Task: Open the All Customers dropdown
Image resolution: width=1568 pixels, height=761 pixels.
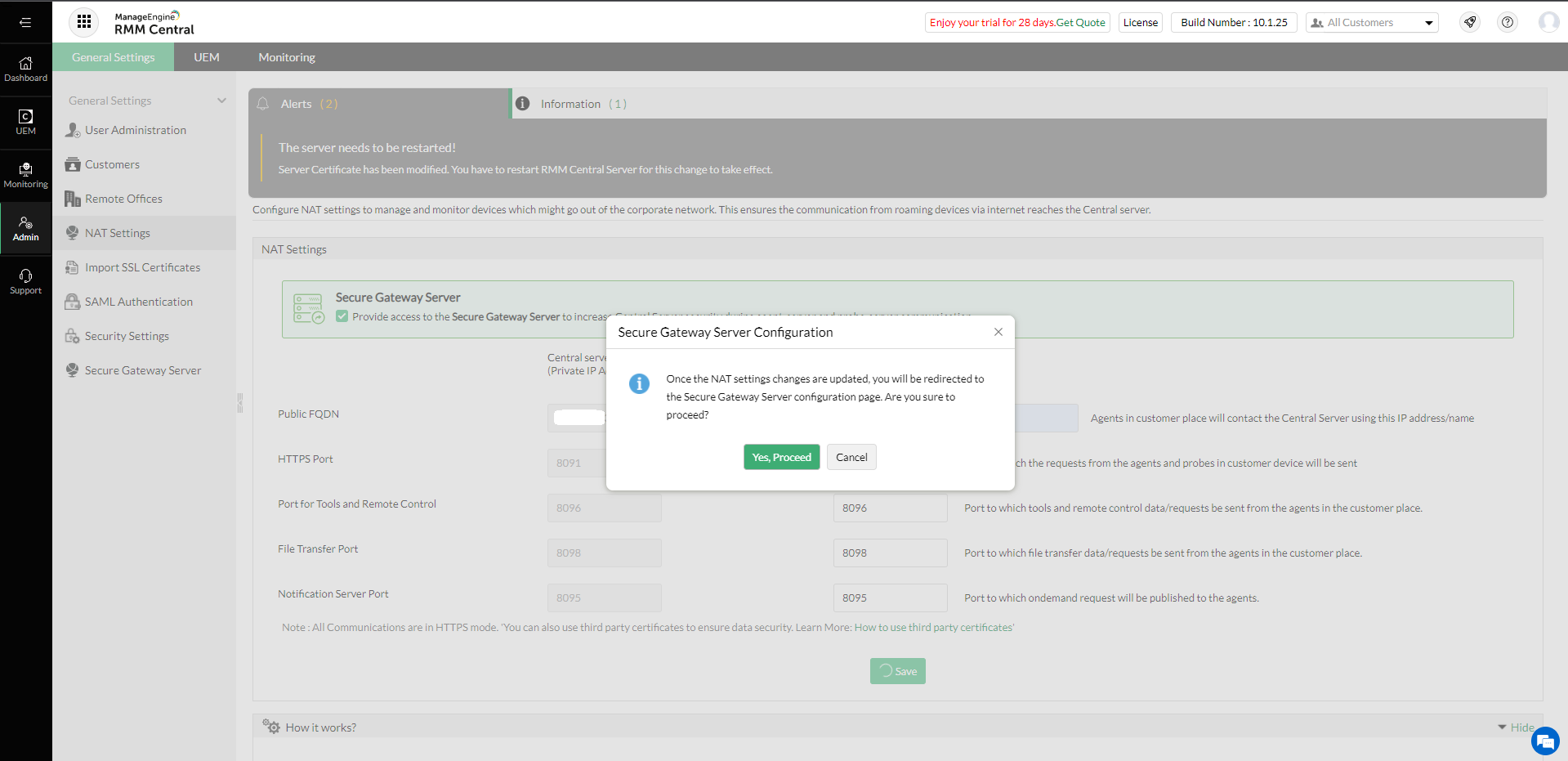Action: click(x=1371, y=22)
